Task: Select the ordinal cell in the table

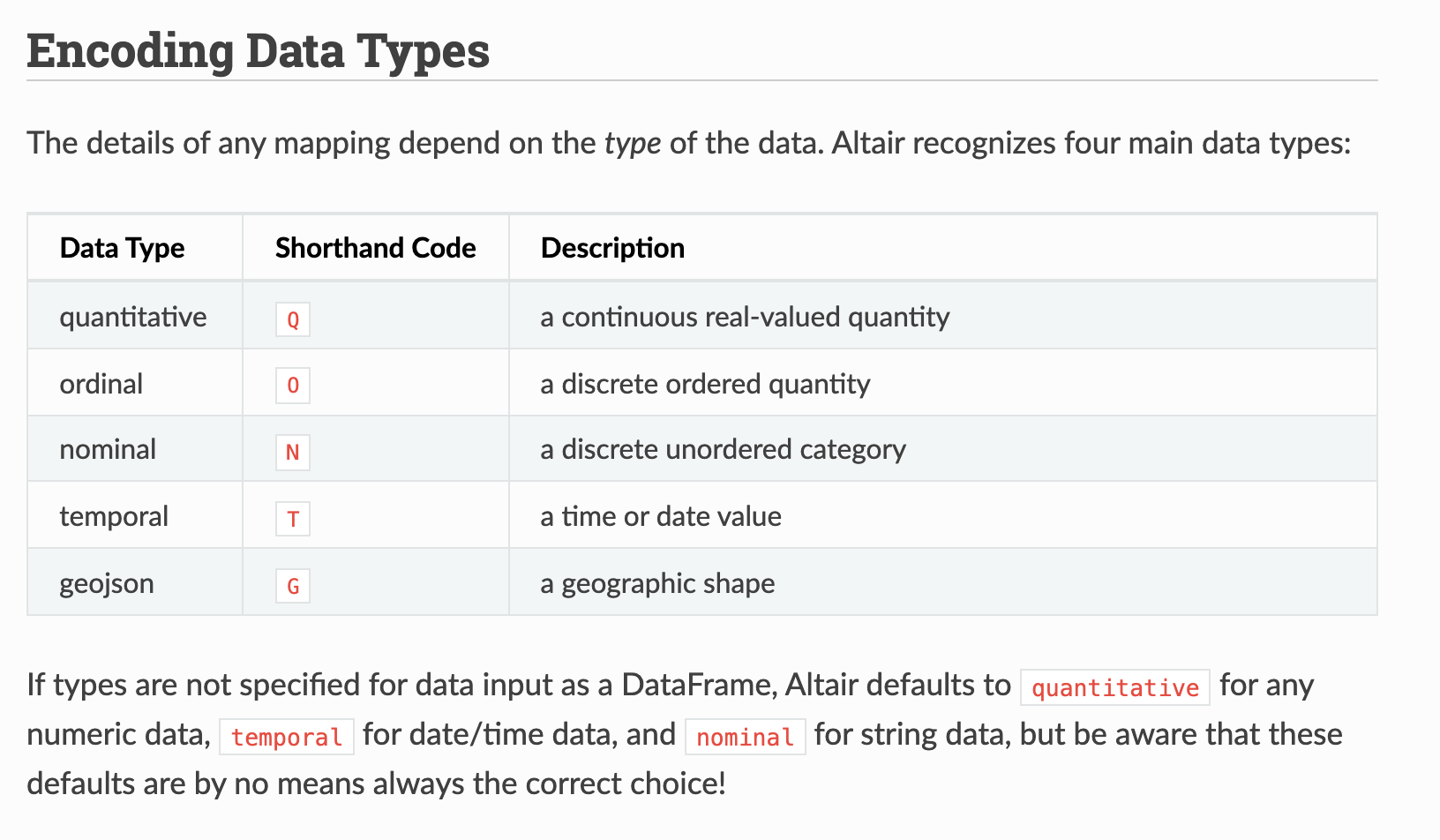Action: click(x=101, y=384)
